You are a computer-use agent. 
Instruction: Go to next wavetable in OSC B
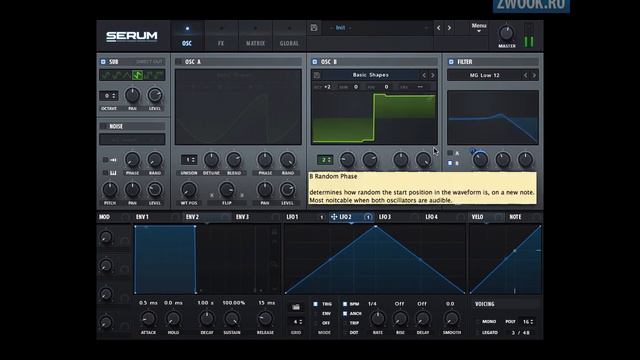click(x=433, y=75)
